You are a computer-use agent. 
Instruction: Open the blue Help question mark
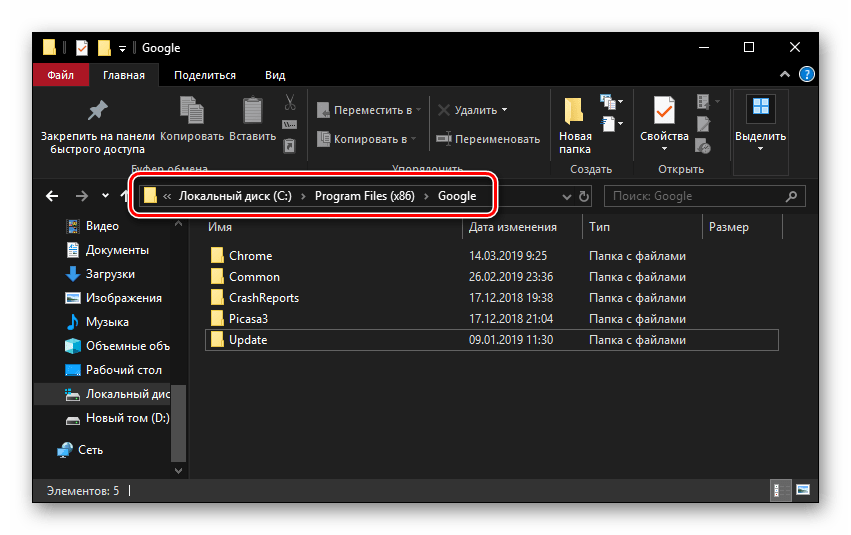point(807,75)
